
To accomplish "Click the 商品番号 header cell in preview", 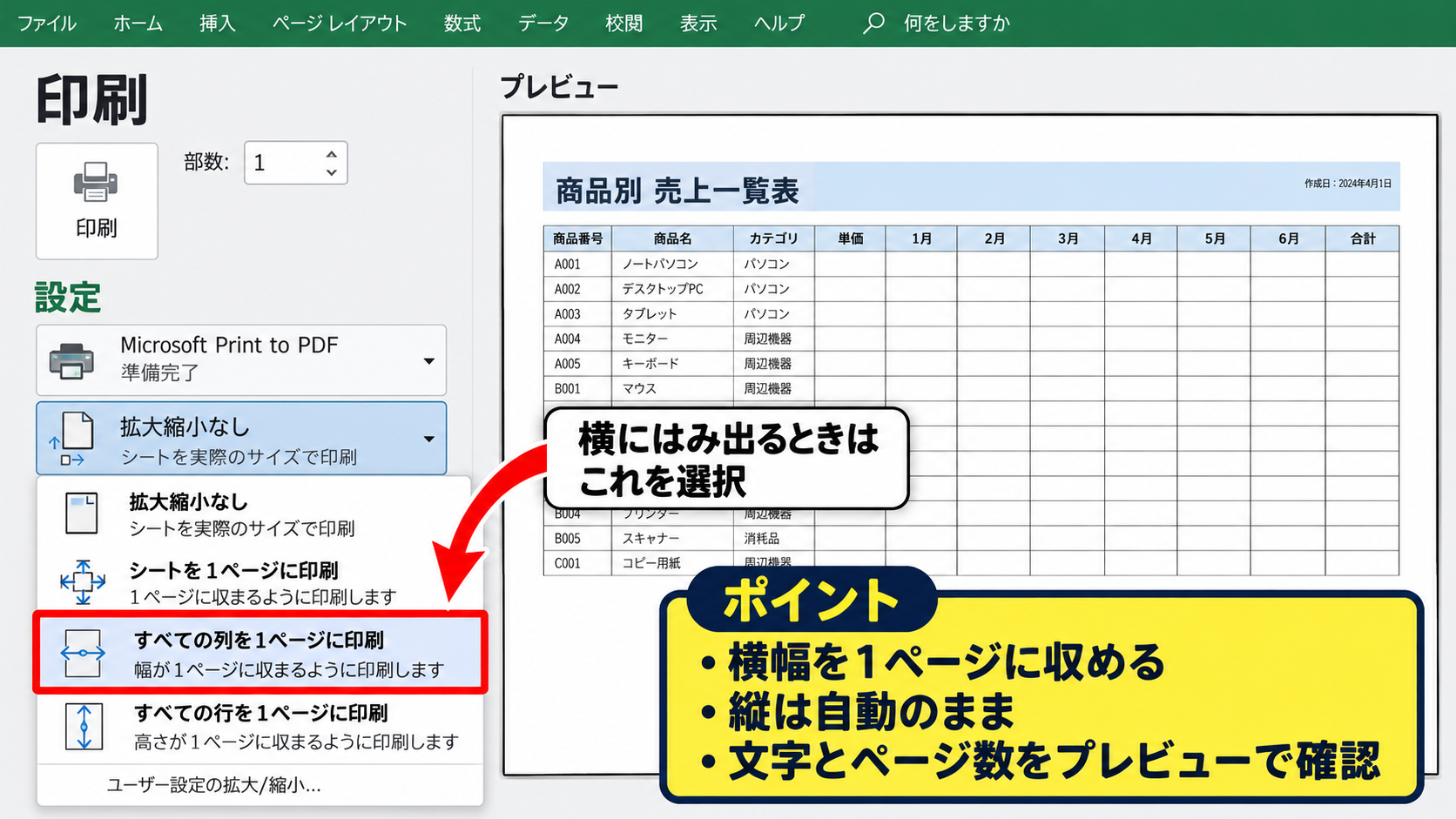I will (x=577, y=238).
